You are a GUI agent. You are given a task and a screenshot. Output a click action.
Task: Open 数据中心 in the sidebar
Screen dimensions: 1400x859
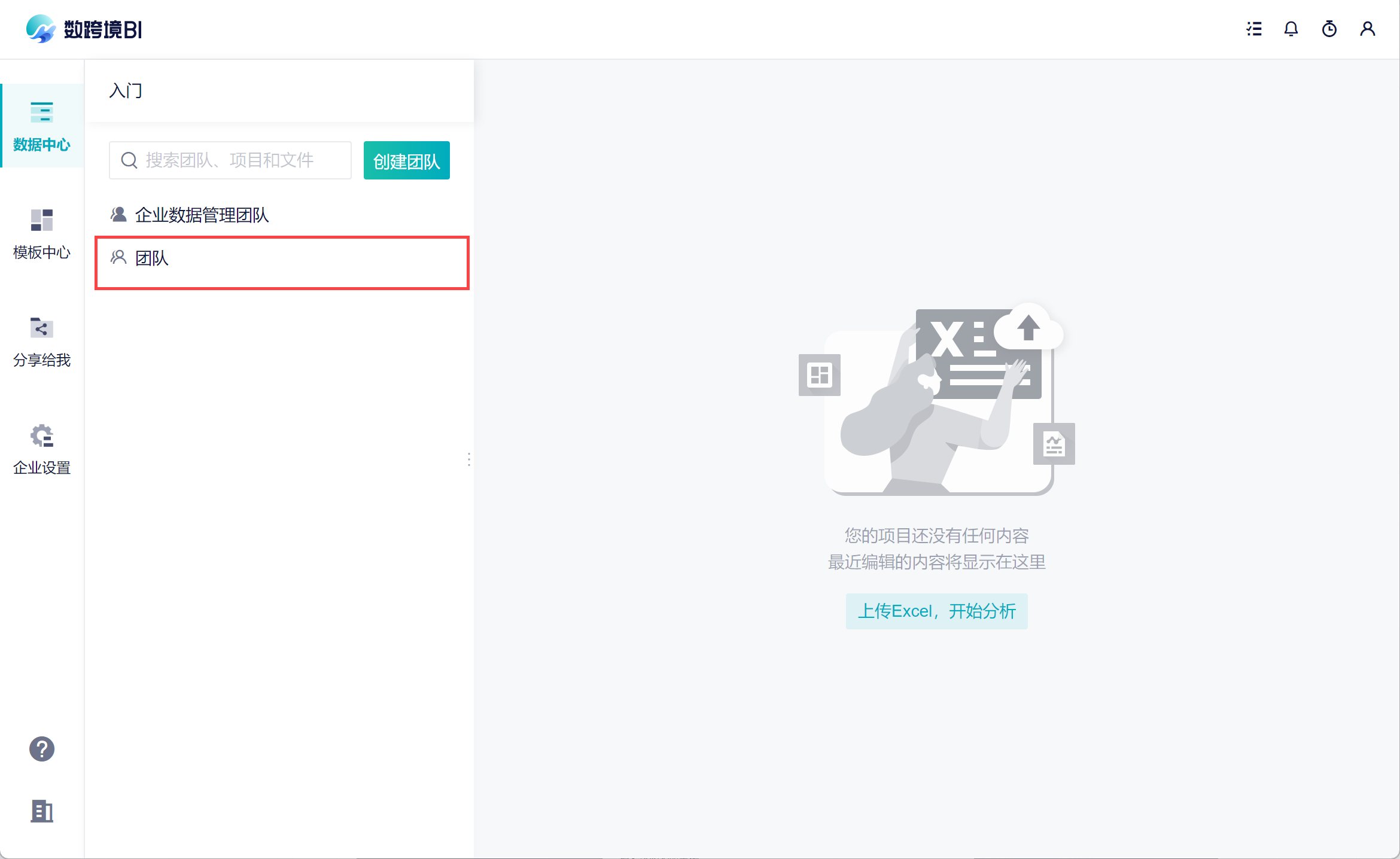(x=42, y=126)
